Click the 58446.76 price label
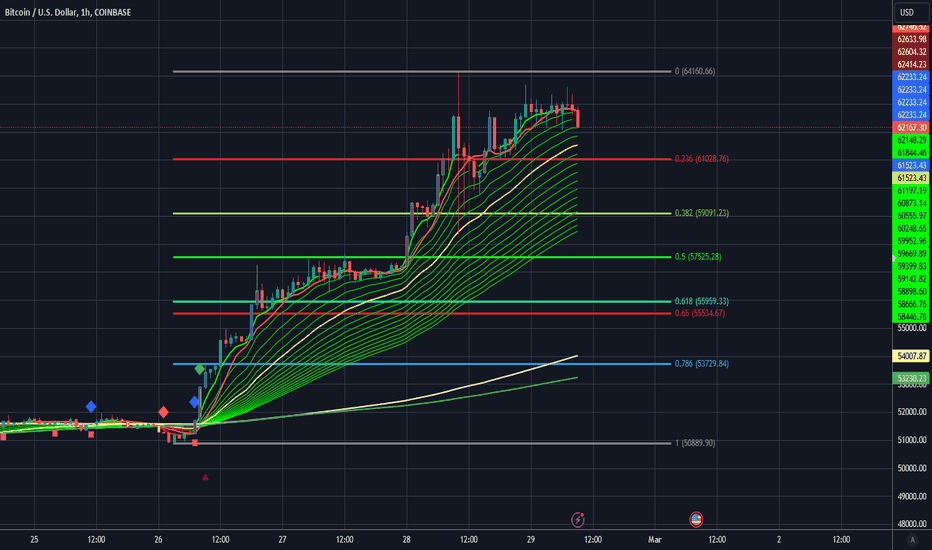The height and width of the screenshot is (550, 932). tap(912, 317)
